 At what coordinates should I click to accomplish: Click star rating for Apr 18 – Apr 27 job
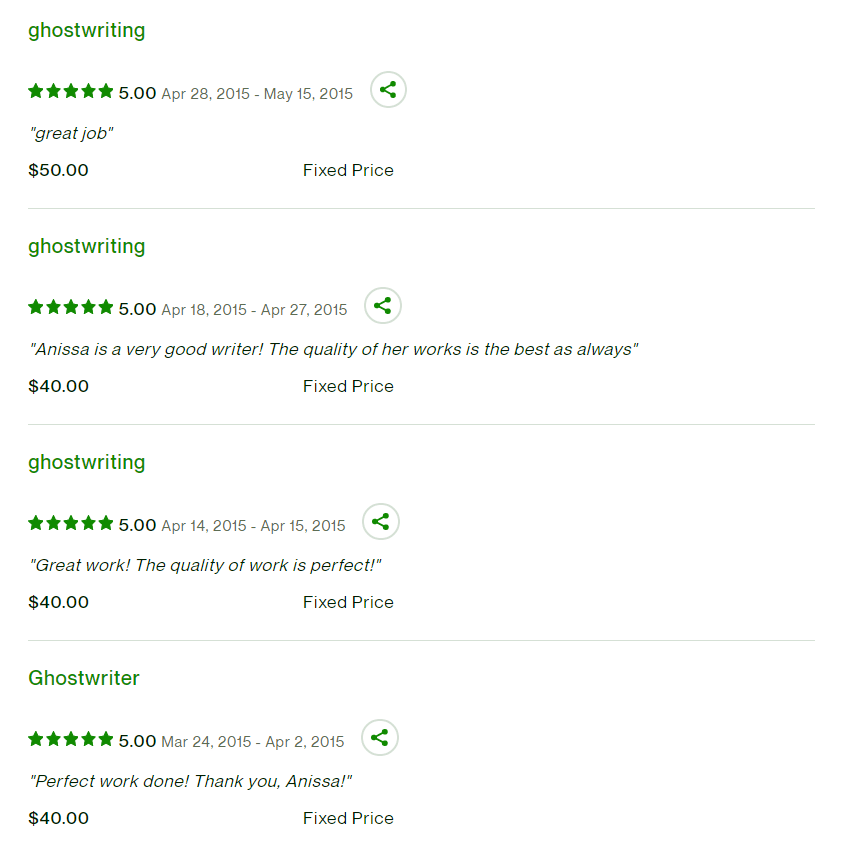coord(71,308)
